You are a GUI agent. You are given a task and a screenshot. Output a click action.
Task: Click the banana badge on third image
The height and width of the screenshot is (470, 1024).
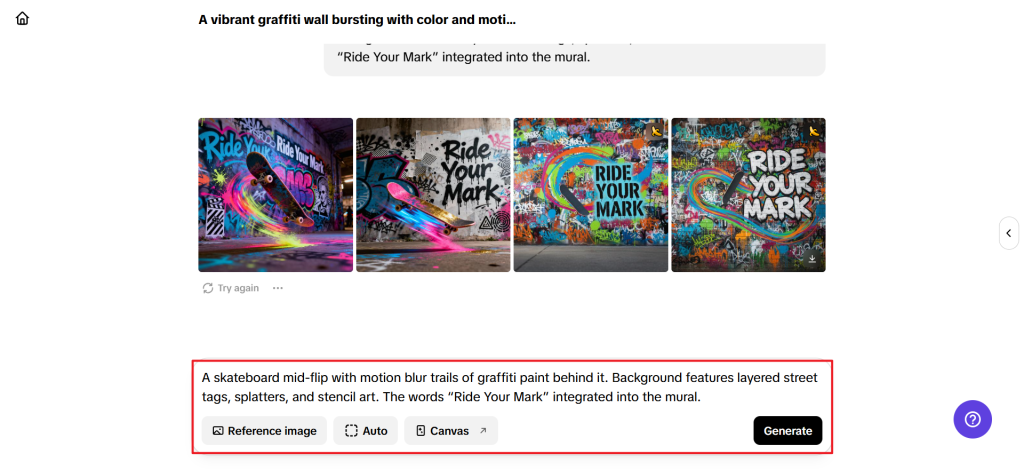pos(656,131)
